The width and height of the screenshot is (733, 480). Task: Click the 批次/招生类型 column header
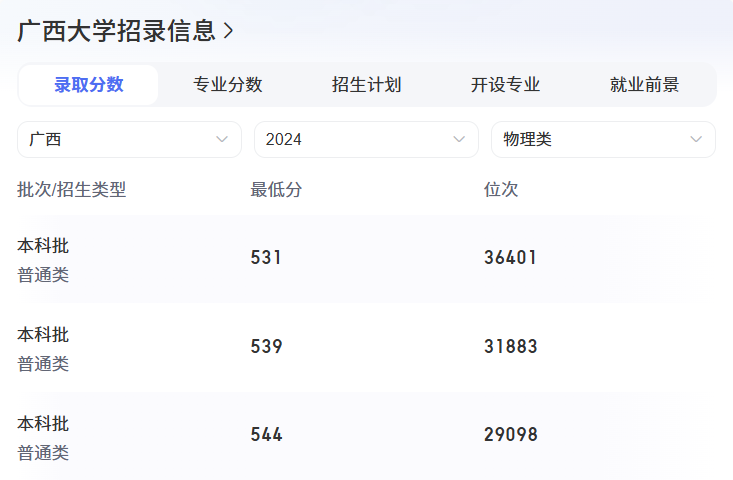[x=72, y=189]
